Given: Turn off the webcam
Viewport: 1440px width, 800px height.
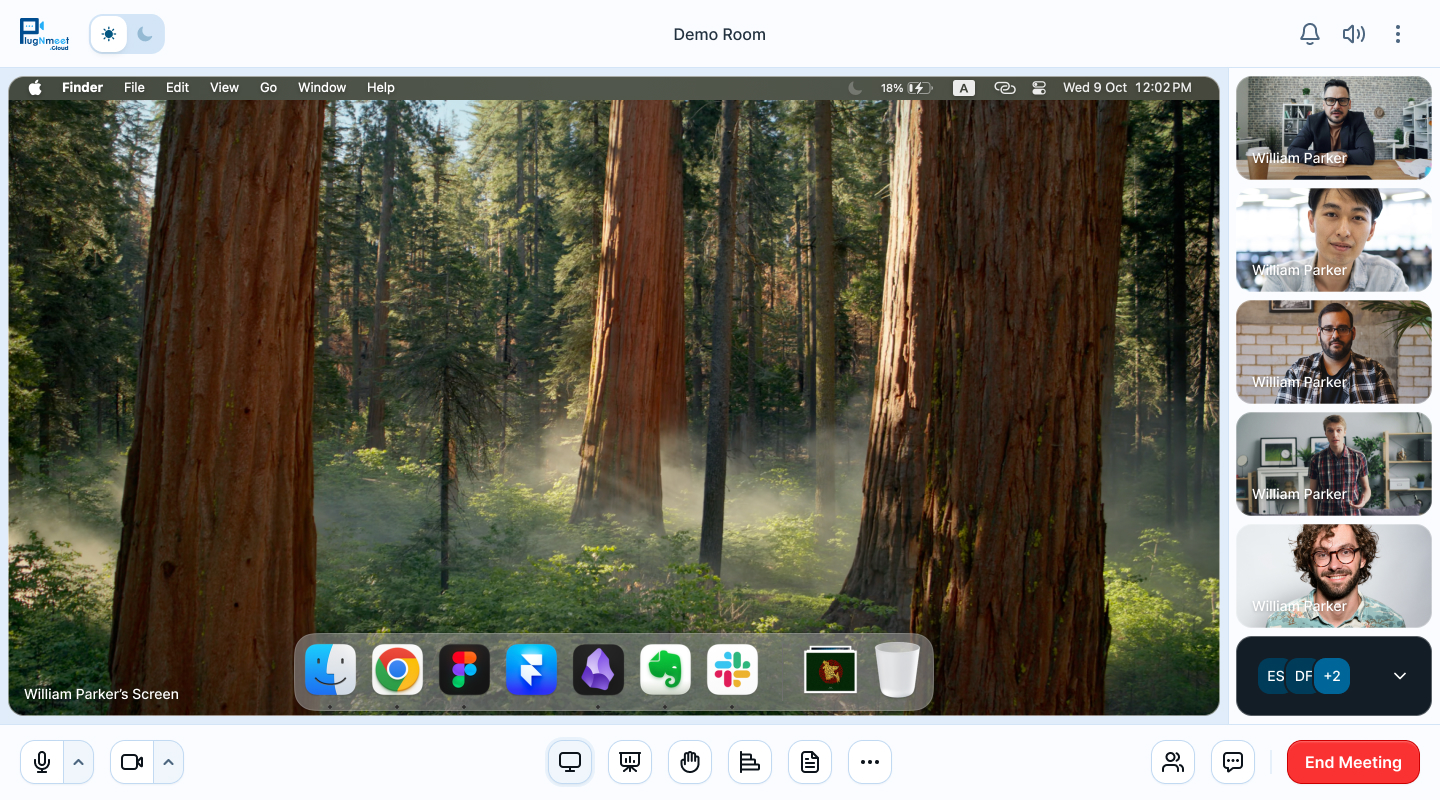Looking at the screenshot, I should (x=131, y=761).
